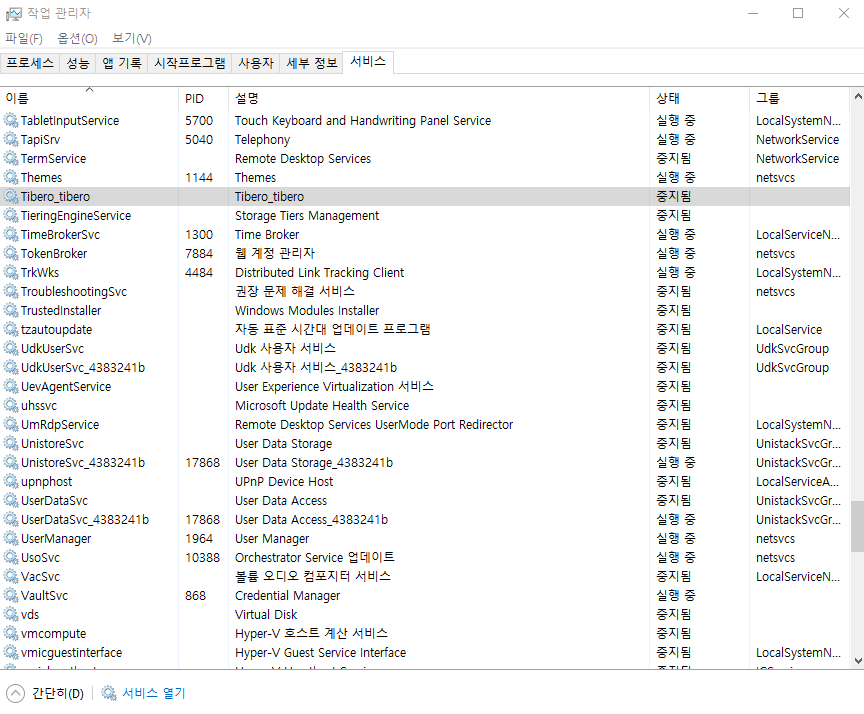Viewport: 864px width, 714px height.
Task: Select the UserDataSvc_4383241b row name
Action: [x=85, y=520]
